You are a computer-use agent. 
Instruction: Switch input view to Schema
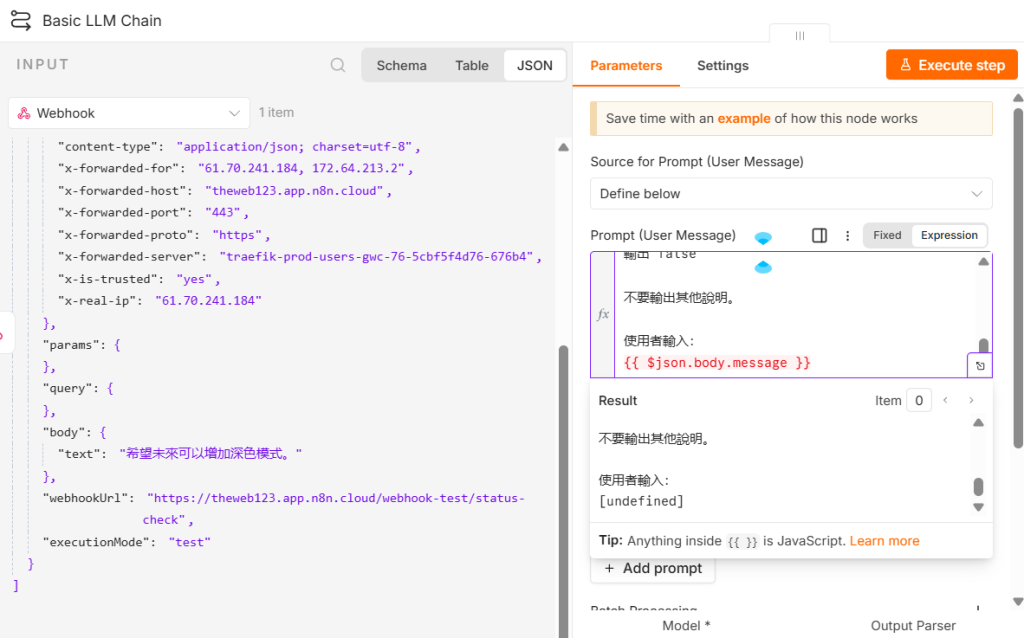tap(402, 65)
